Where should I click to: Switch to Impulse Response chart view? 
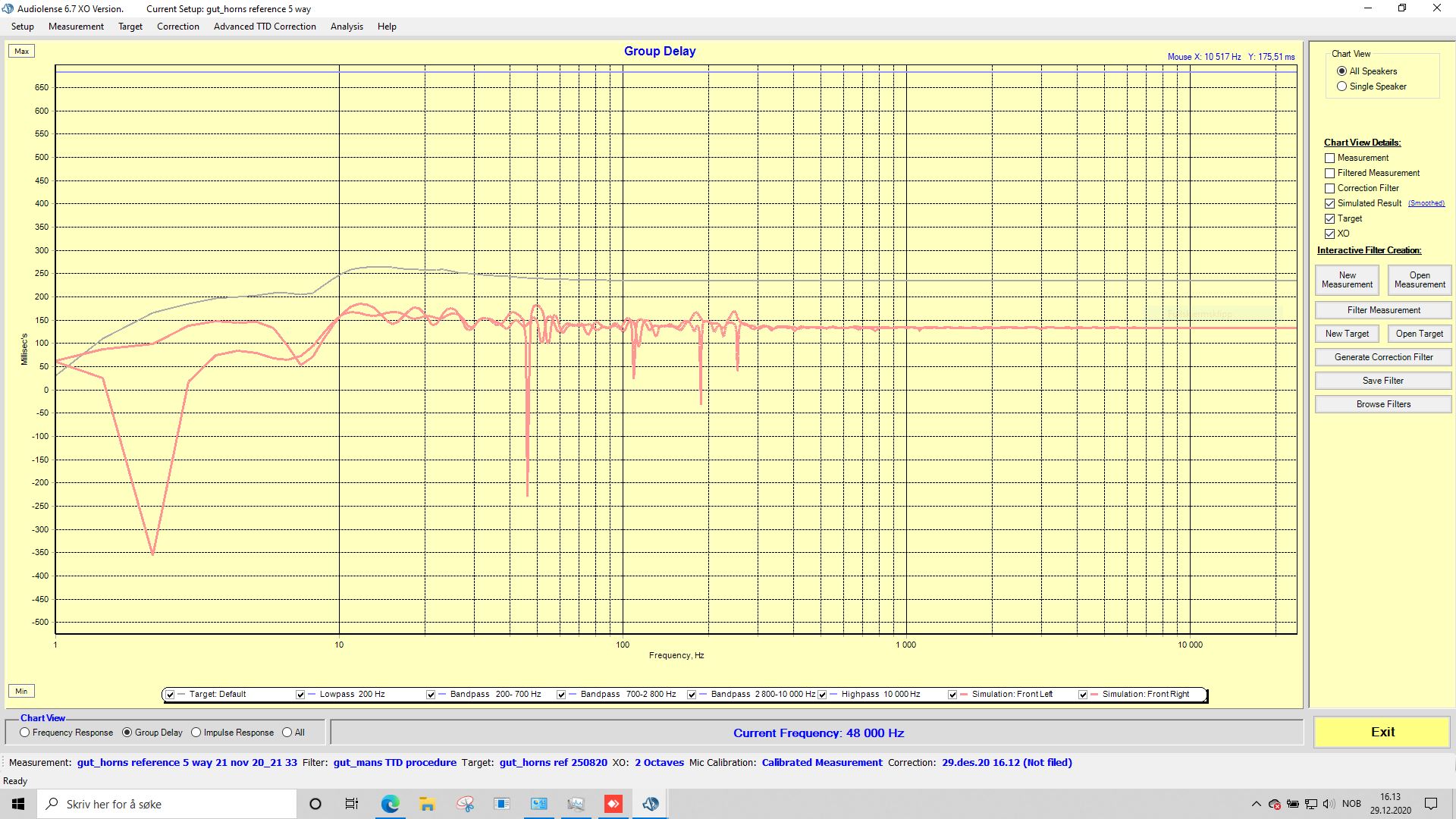point(196,733)
